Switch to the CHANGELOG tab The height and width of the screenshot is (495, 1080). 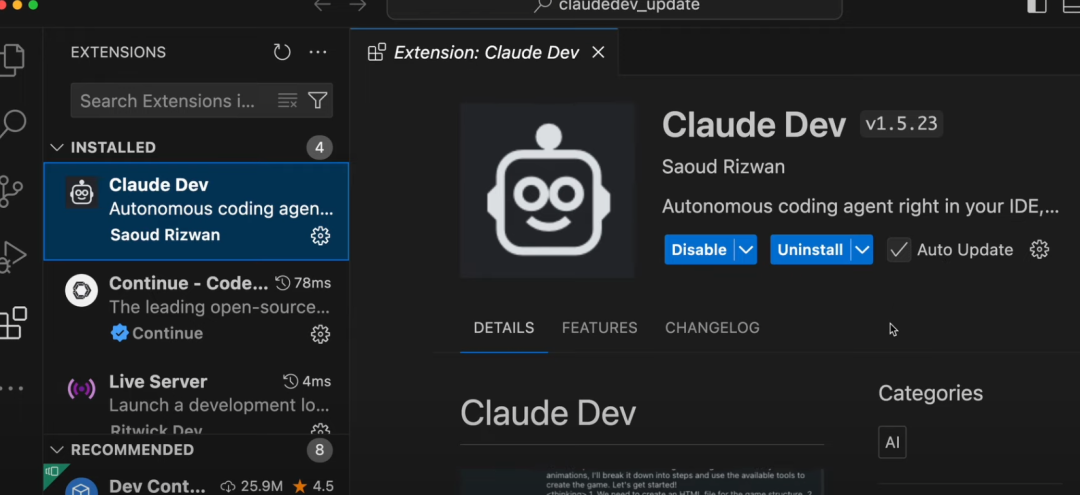(712, 328)
